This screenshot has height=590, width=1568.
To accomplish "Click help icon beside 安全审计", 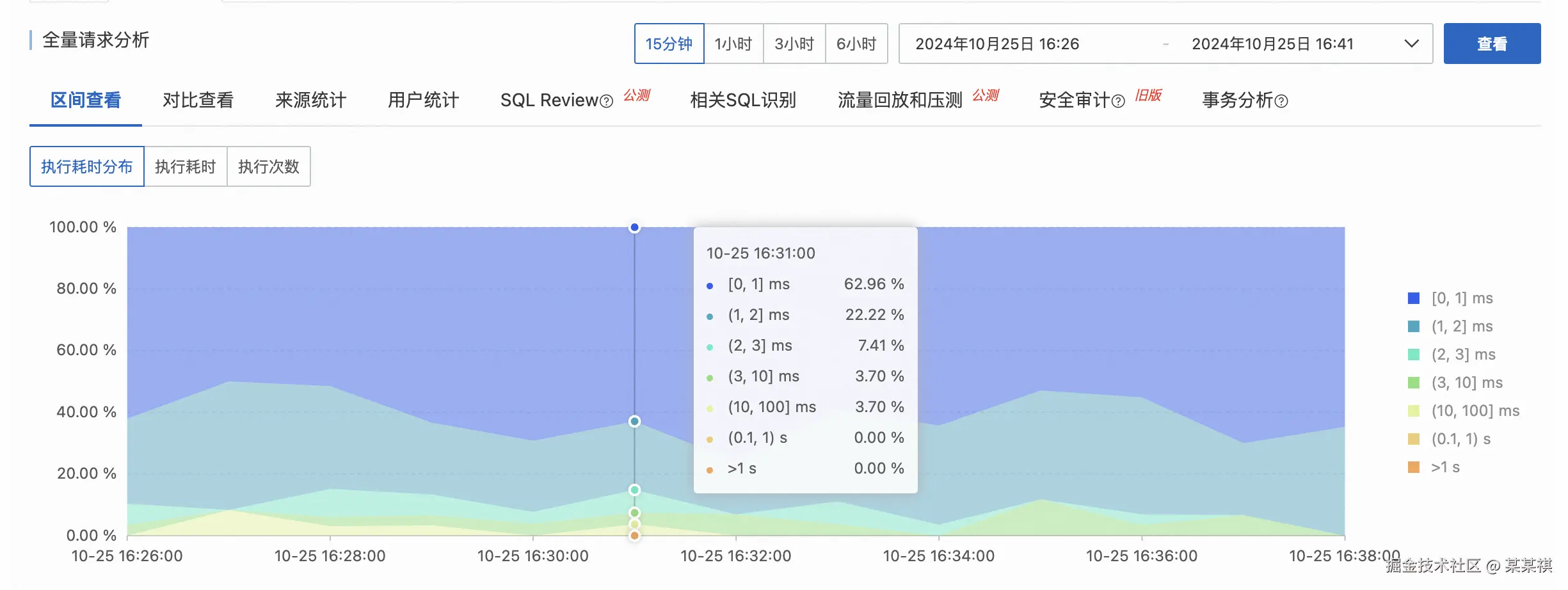I will pyautogui.click(x=1118, y=101).
